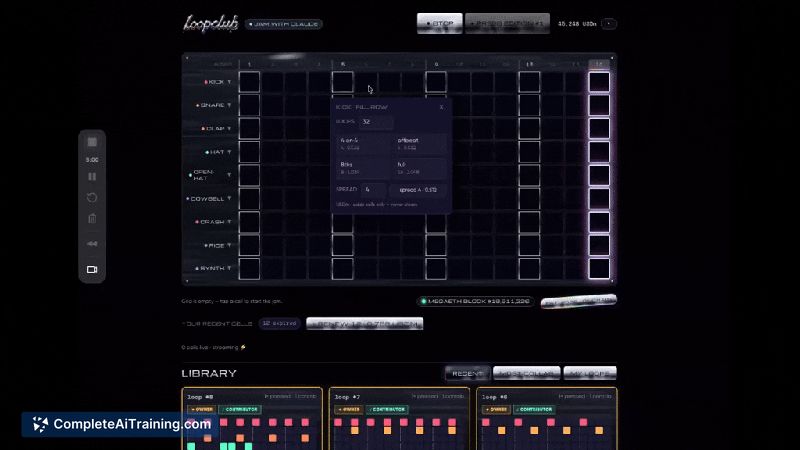Image resolution: width=800 pixels, height=450 pixels.
Task: Click the steps input field showing 32
Action: [x=376, y=122]
